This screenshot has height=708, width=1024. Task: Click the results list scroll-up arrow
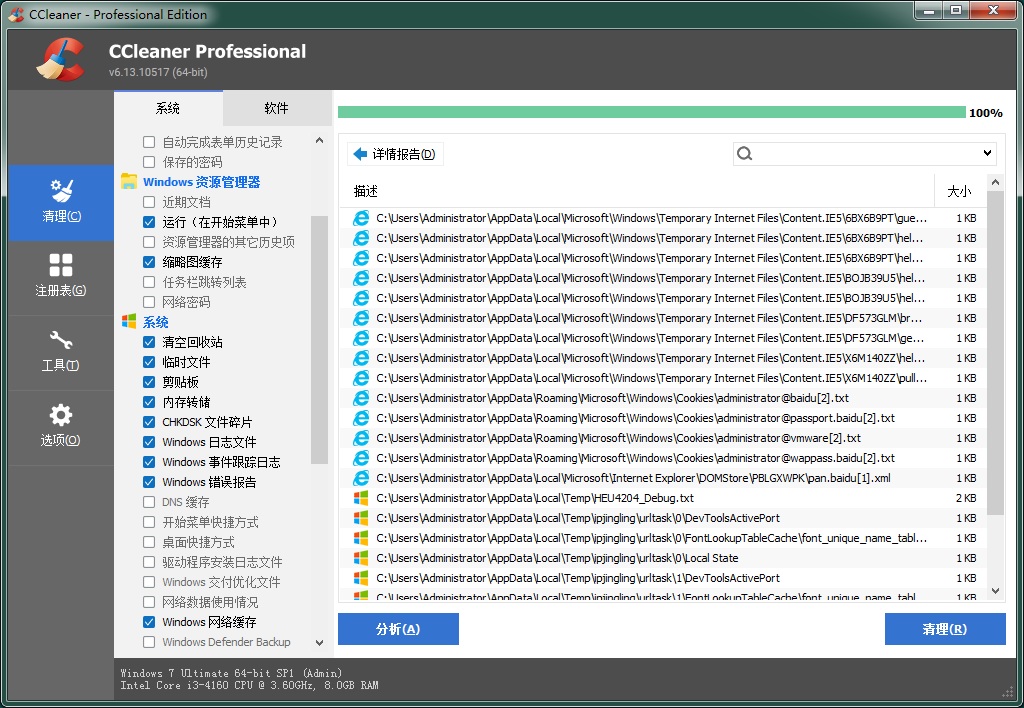click(995, 183)
